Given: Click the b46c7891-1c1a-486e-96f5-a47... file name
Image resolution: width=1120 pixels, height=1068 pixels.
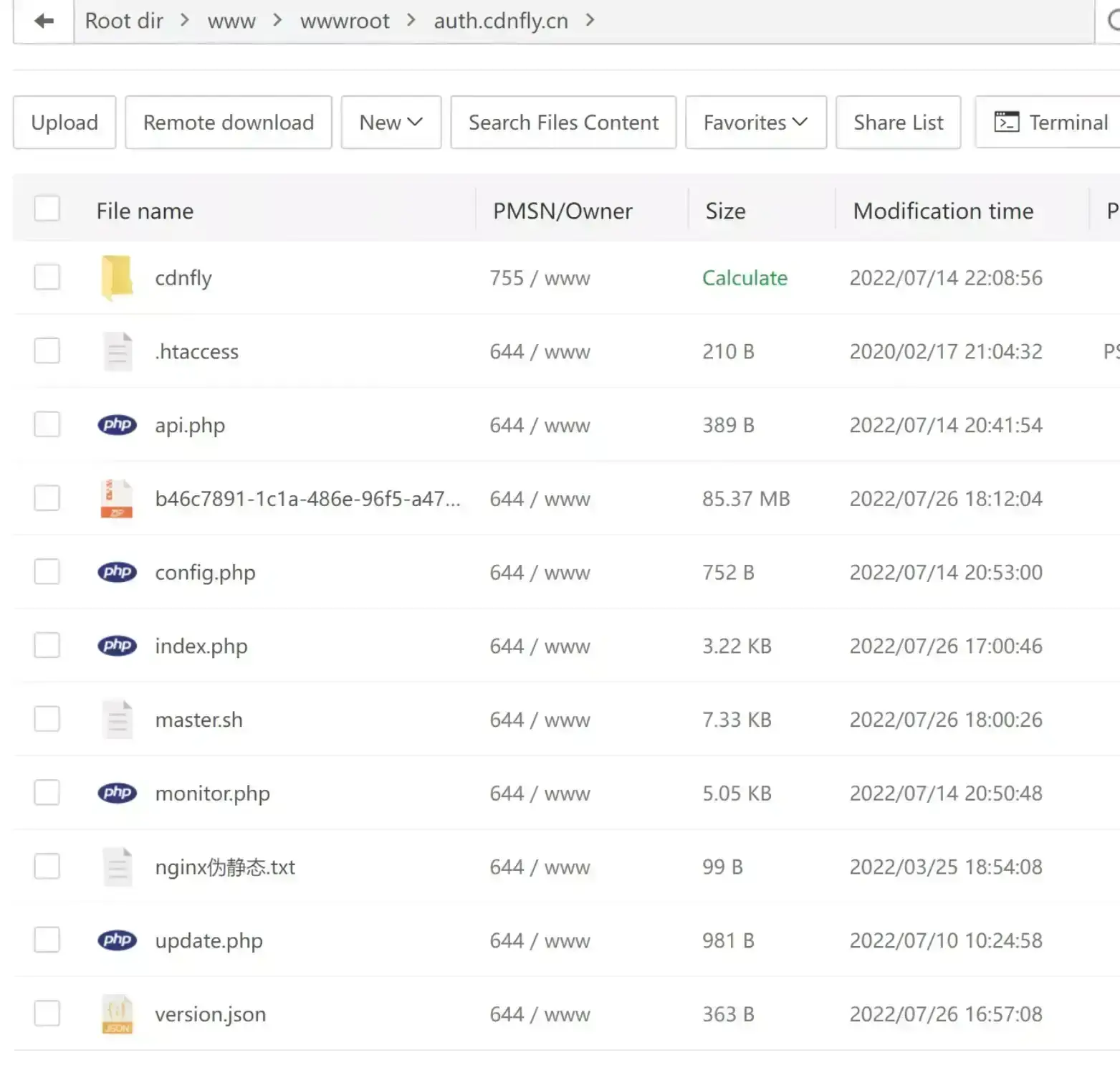Looking at the screenshot, I should tap(307, 499).
